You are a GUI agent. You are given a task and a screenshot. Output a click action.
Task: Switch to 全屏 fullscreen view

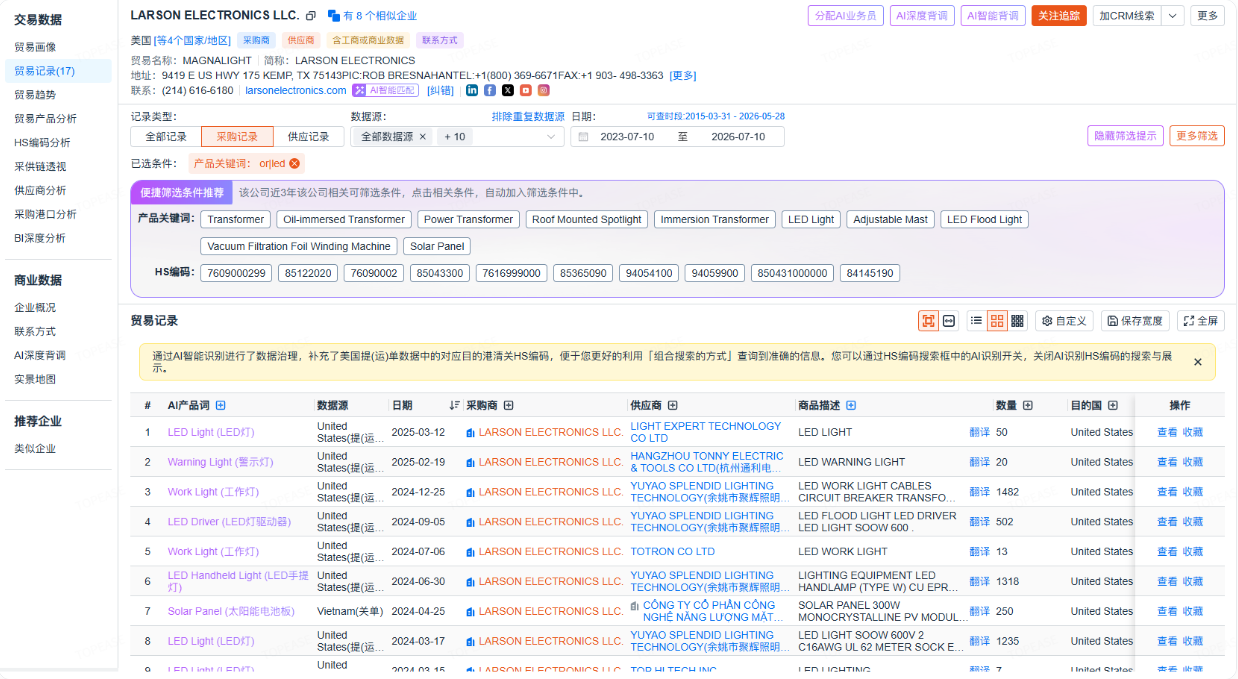coord(1201,321)
